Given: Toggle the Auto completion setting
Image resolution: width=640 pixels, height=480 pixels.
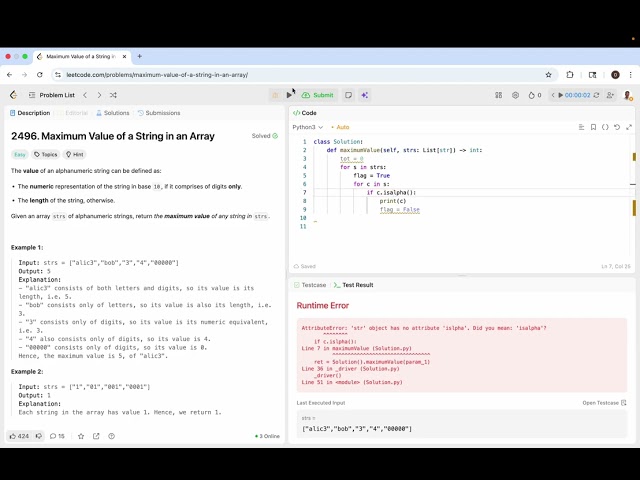Looking at the screenshot, I should coord(340,127).
